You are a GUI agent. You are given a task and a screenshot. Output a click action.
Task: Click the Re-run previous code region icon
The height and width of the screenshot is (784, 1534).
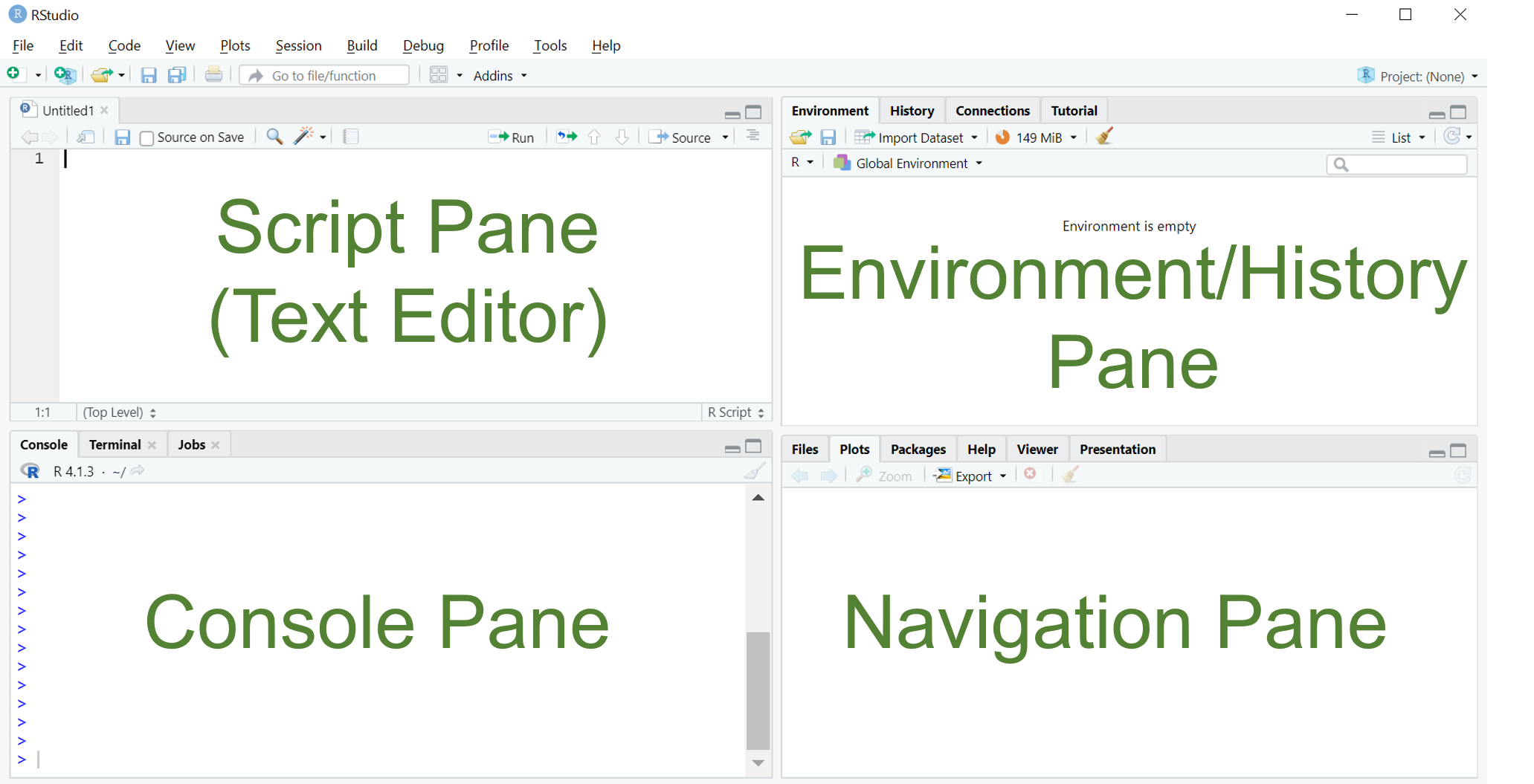pos(567,137)
